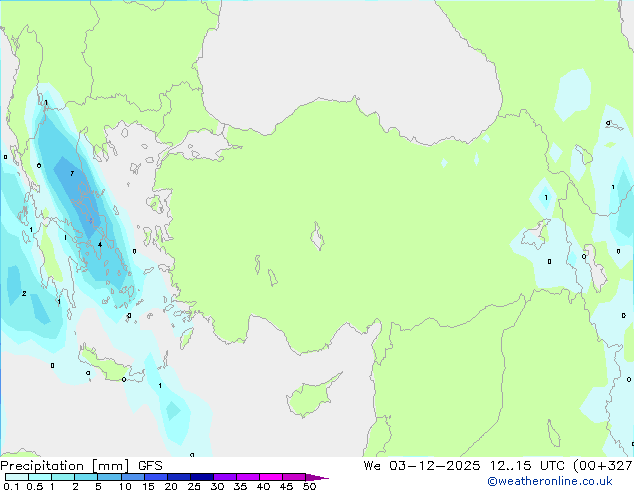Click the '7' precipitation value over Greece

click(x=72, y=173)
